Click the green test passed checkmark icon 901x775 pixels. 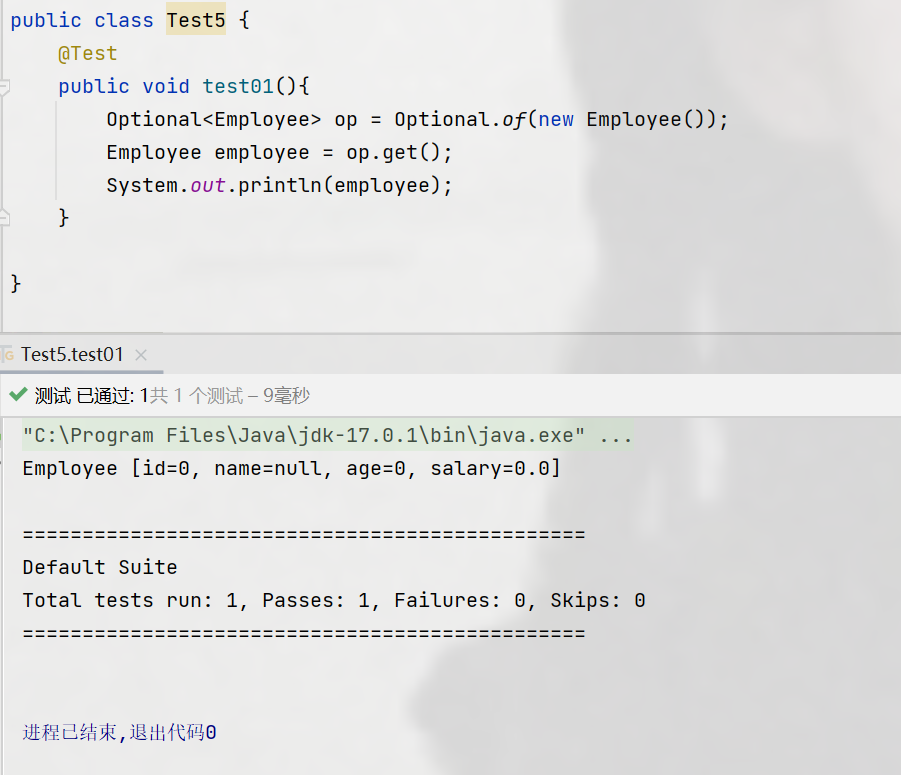pyautogui.click(x=18, y=395)
